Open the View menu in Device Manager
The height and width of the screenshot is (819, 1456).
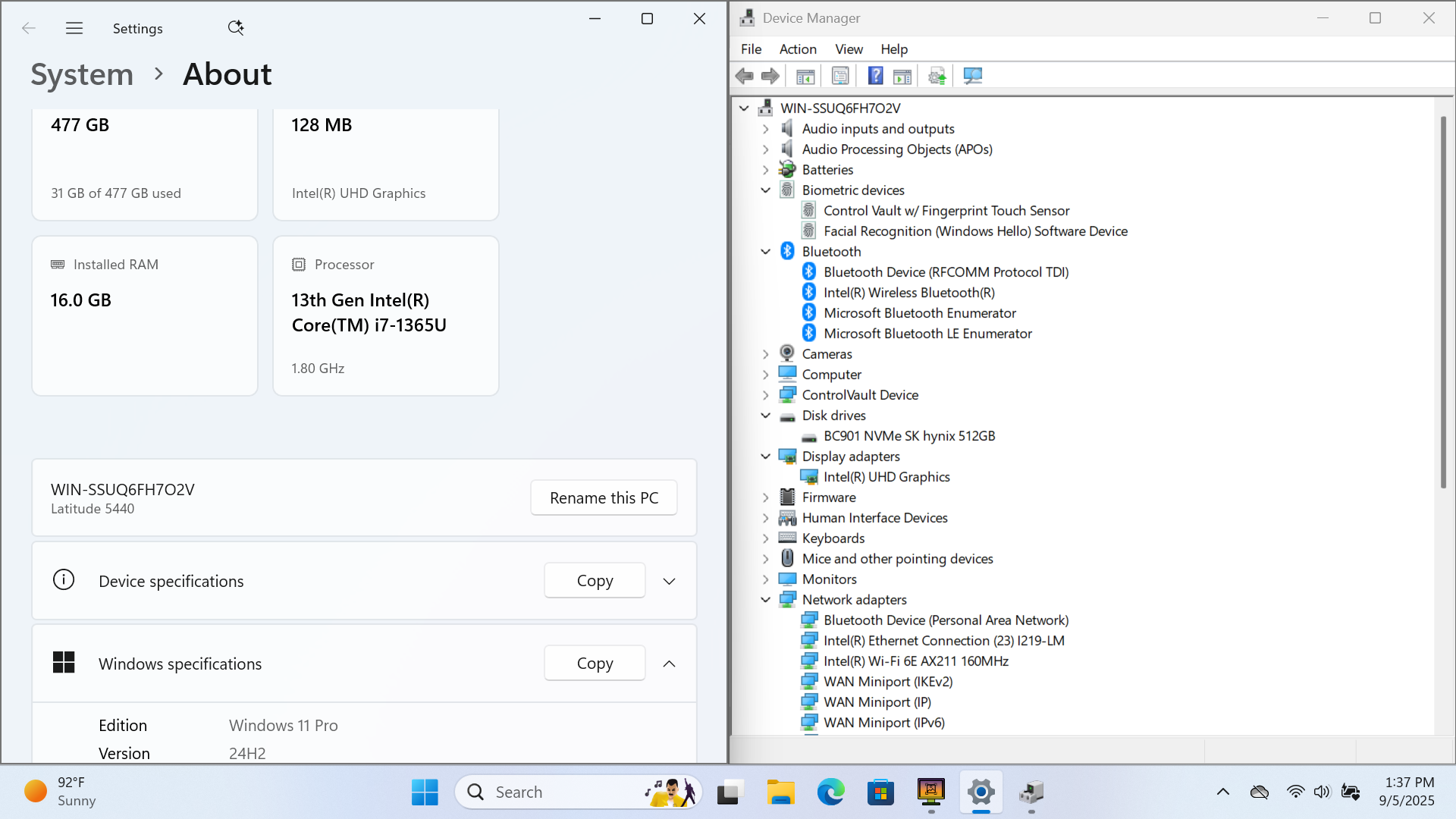pyautogui.click(x=849, y=49)
